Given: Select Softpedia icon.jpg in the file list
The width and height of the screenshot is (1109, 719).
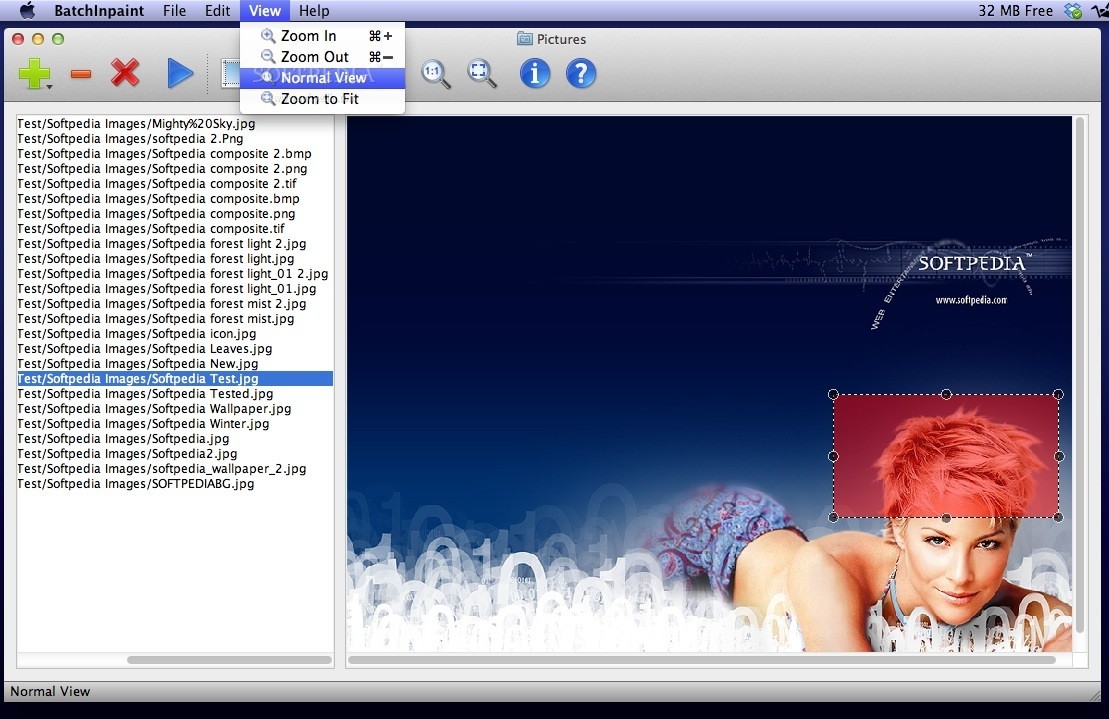Looking at the screenshot, I should (x=136, y=334).
